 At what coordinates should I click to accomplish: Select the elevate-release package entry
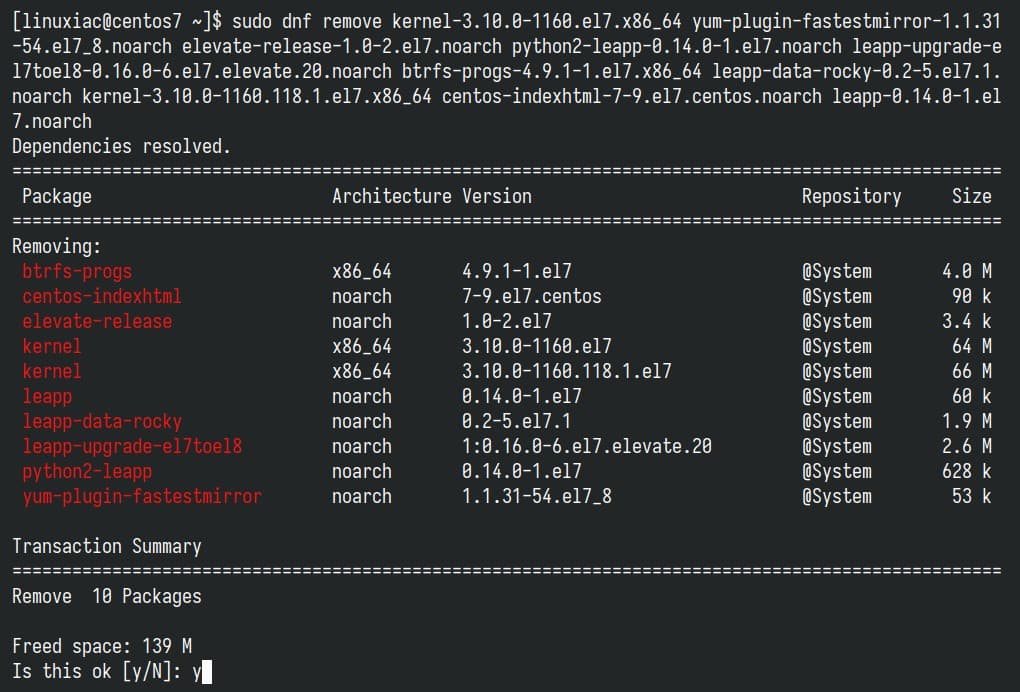(x=97, y=321)
